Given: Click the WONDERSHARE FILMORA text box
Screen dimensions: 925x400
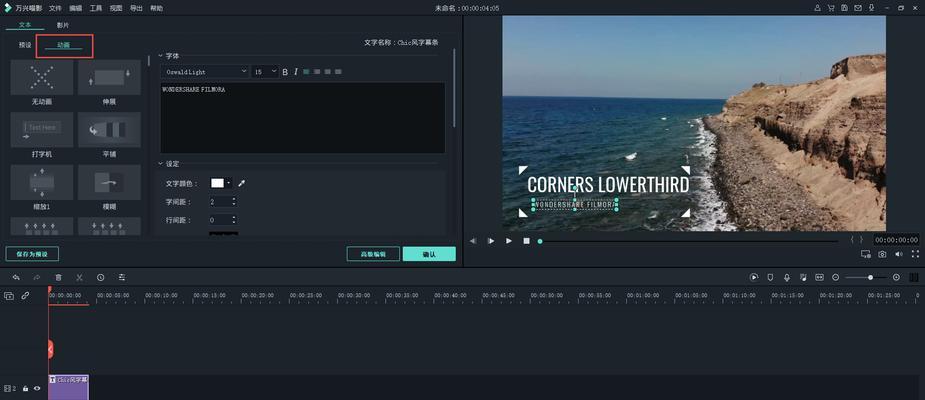Looking at the screenshot, I should coord(303,118).
